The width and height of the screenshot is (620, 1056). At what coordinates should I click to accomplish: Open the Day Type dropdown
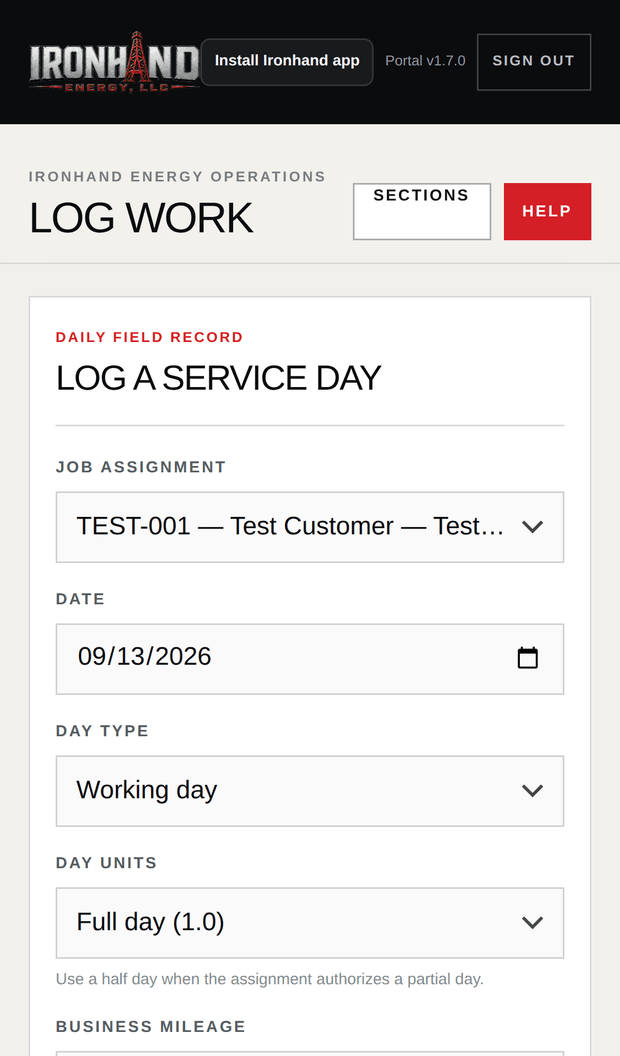(x=310, y=791)
